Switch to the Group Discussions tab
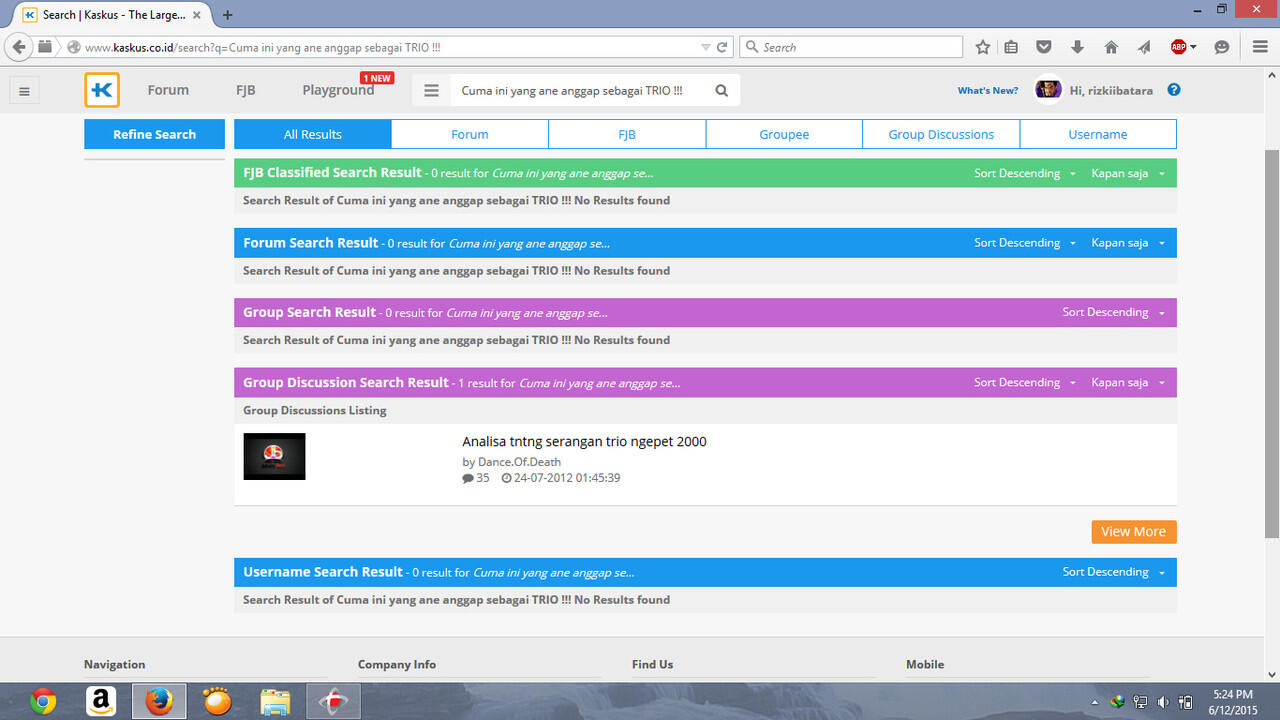The image size is (1280, 720). tap(941, 134)
